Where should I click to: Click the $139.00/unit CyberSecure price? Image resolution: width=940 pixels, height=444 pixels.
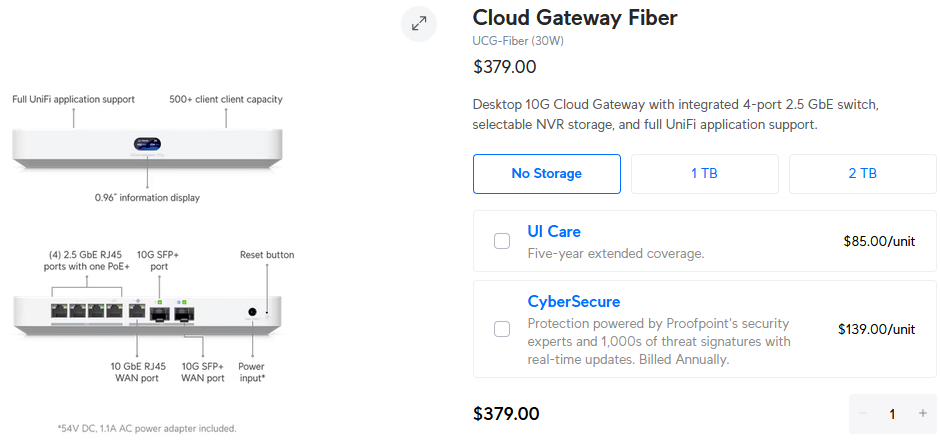click(876, 329)
